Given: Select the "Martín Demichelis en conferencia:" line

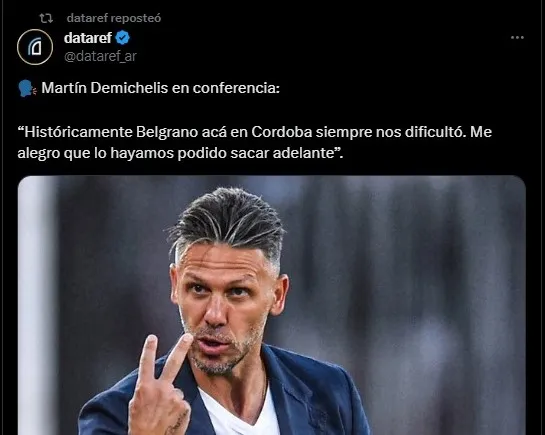Looking at the screenshot, I should (x=161, y=88).
